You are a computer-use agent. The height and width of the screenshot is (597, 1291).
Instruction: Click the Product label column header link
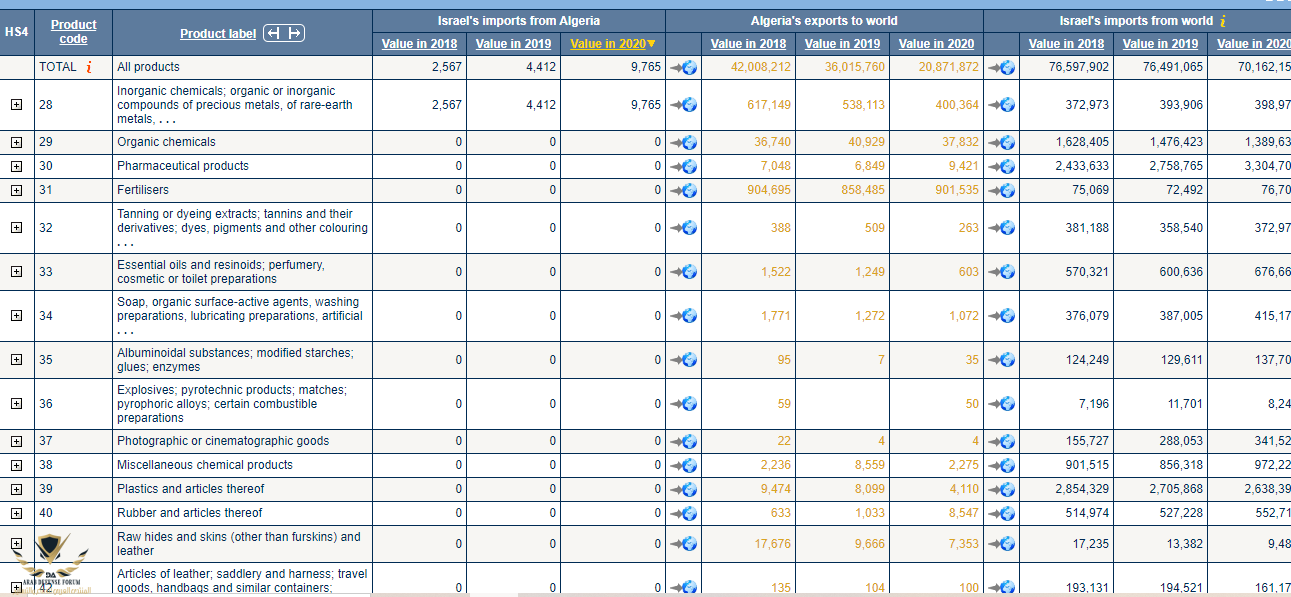pos(218,33)
